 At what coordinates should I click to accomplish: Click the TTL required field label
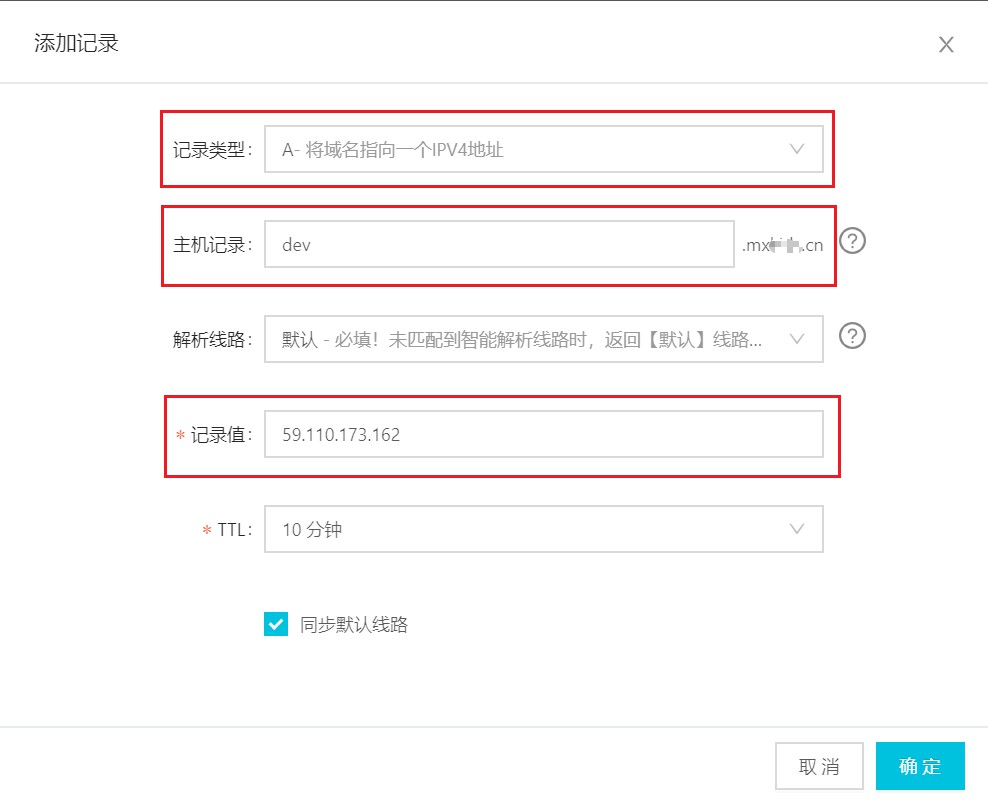tap(233, 530)
